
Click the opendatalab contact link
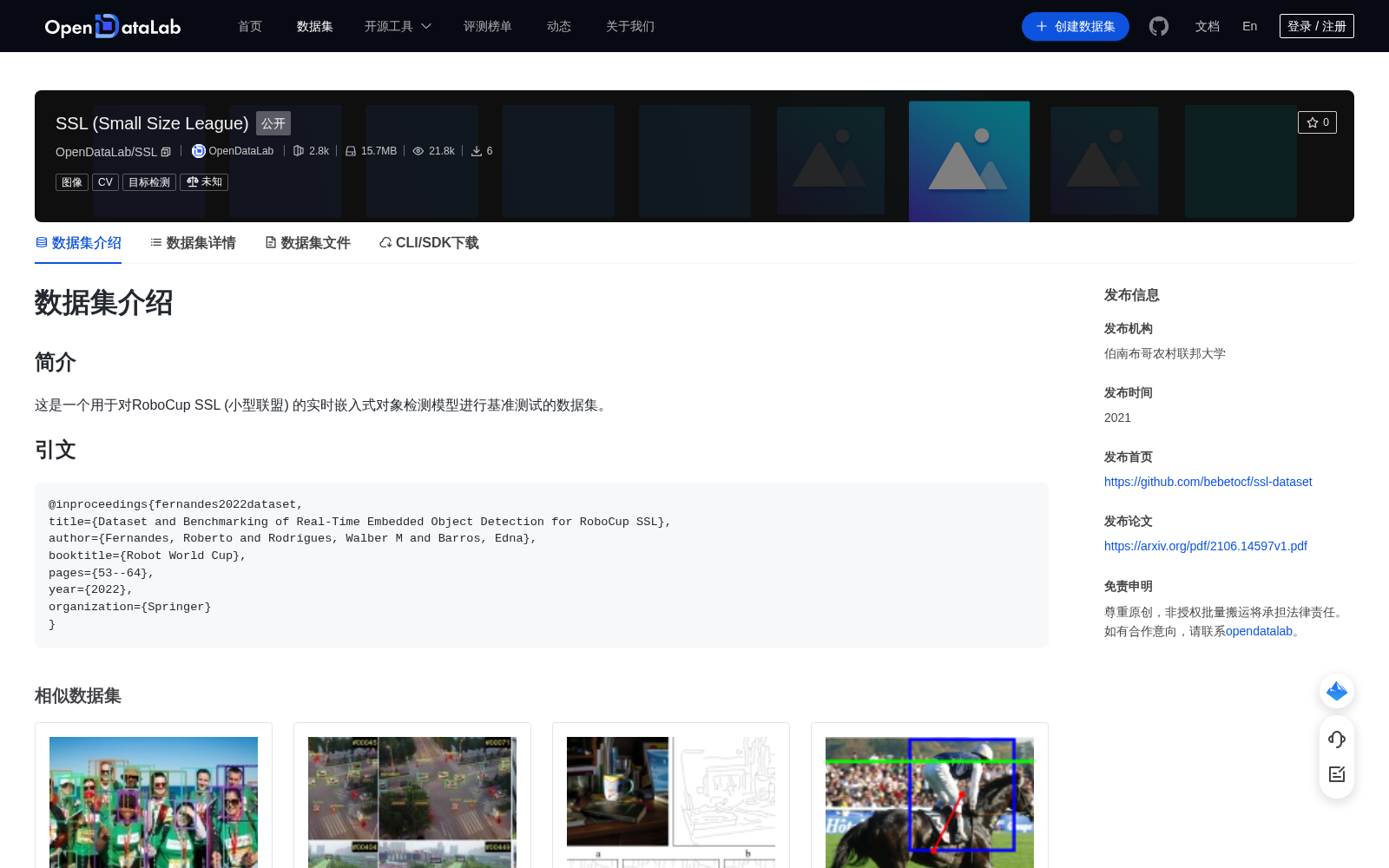[x=1259, y=631]
